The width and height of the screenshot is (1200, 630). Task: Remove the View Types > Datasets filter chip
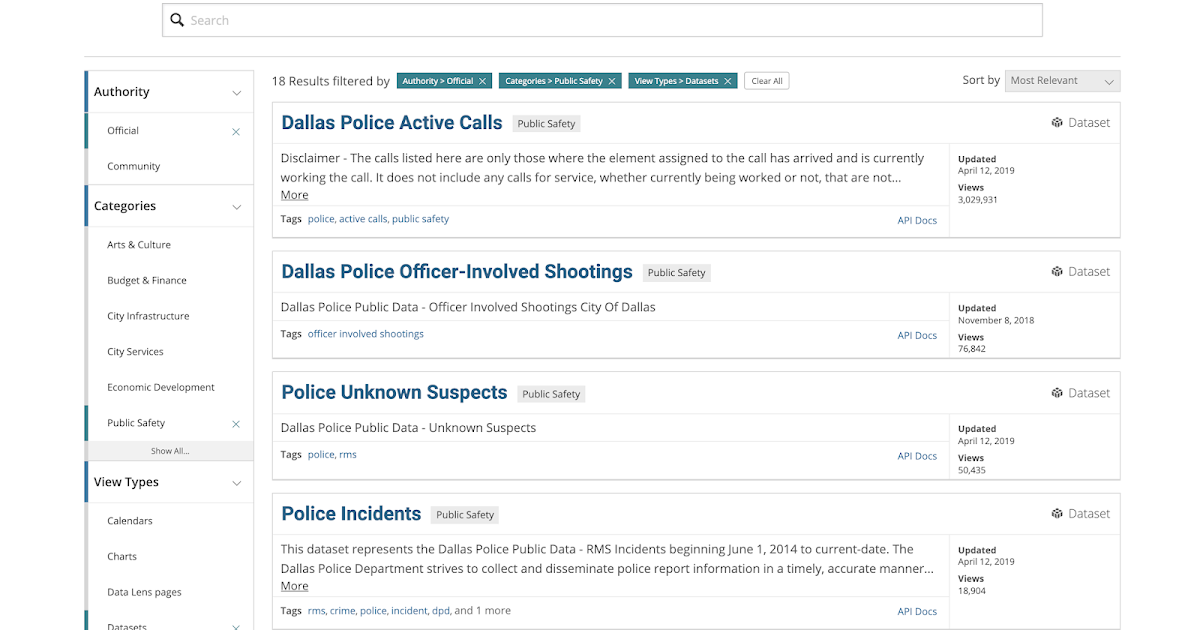728,80
